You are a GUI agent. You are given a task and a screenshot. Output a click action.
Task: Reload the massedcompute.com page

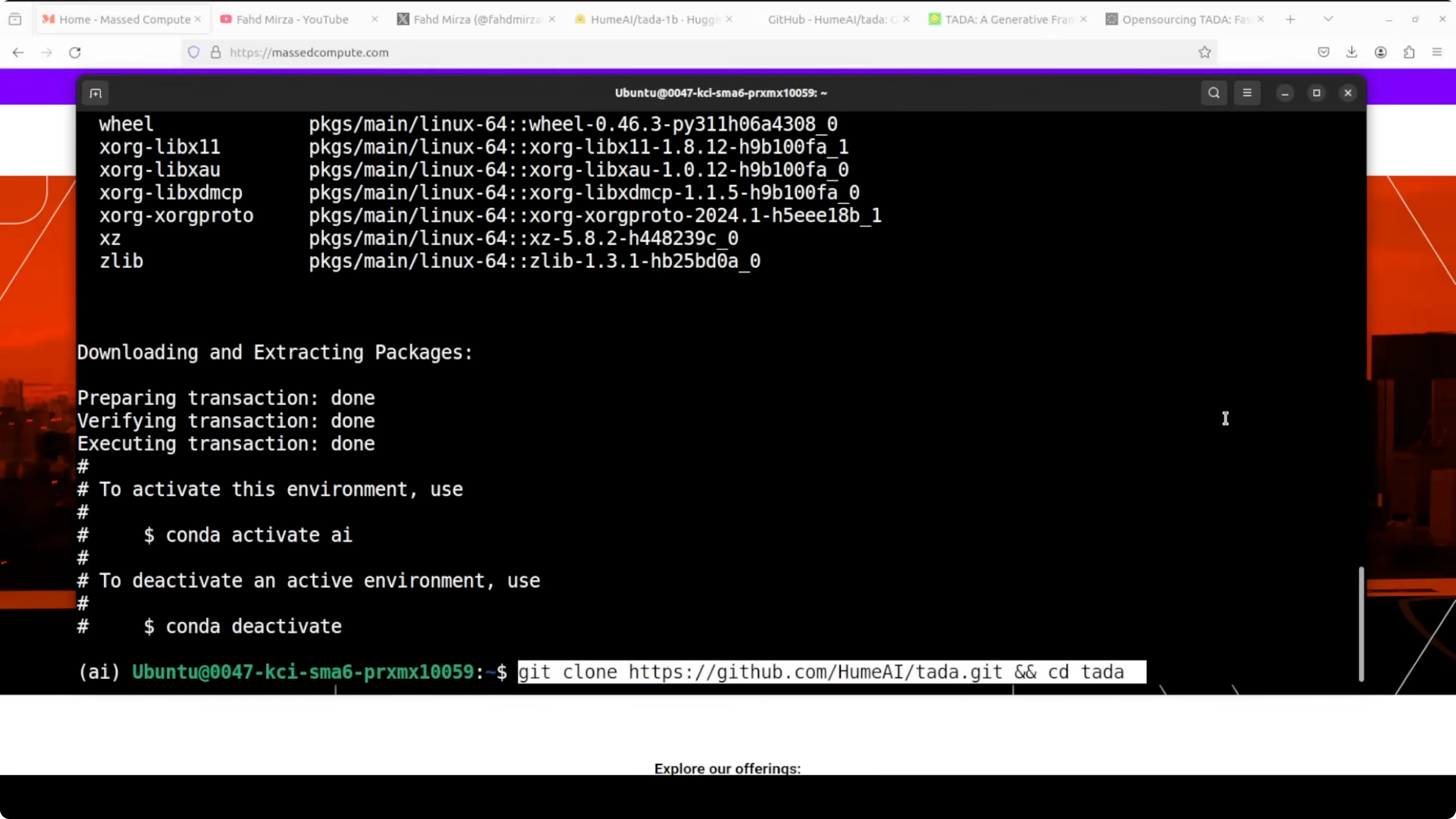pos(75,52)
